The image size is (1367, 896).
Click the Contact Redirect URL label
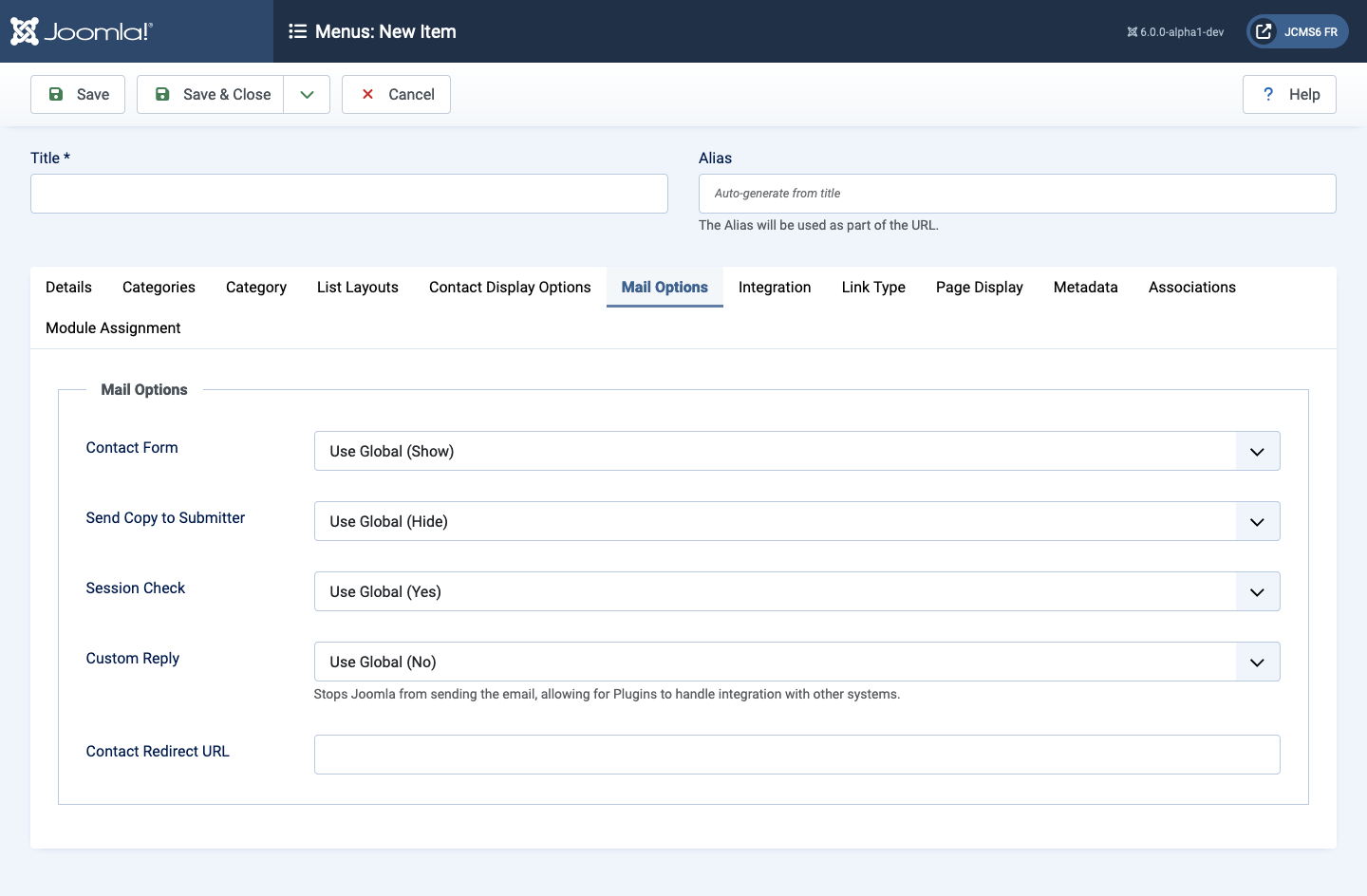pyautogui.click(x=158, y=751)
